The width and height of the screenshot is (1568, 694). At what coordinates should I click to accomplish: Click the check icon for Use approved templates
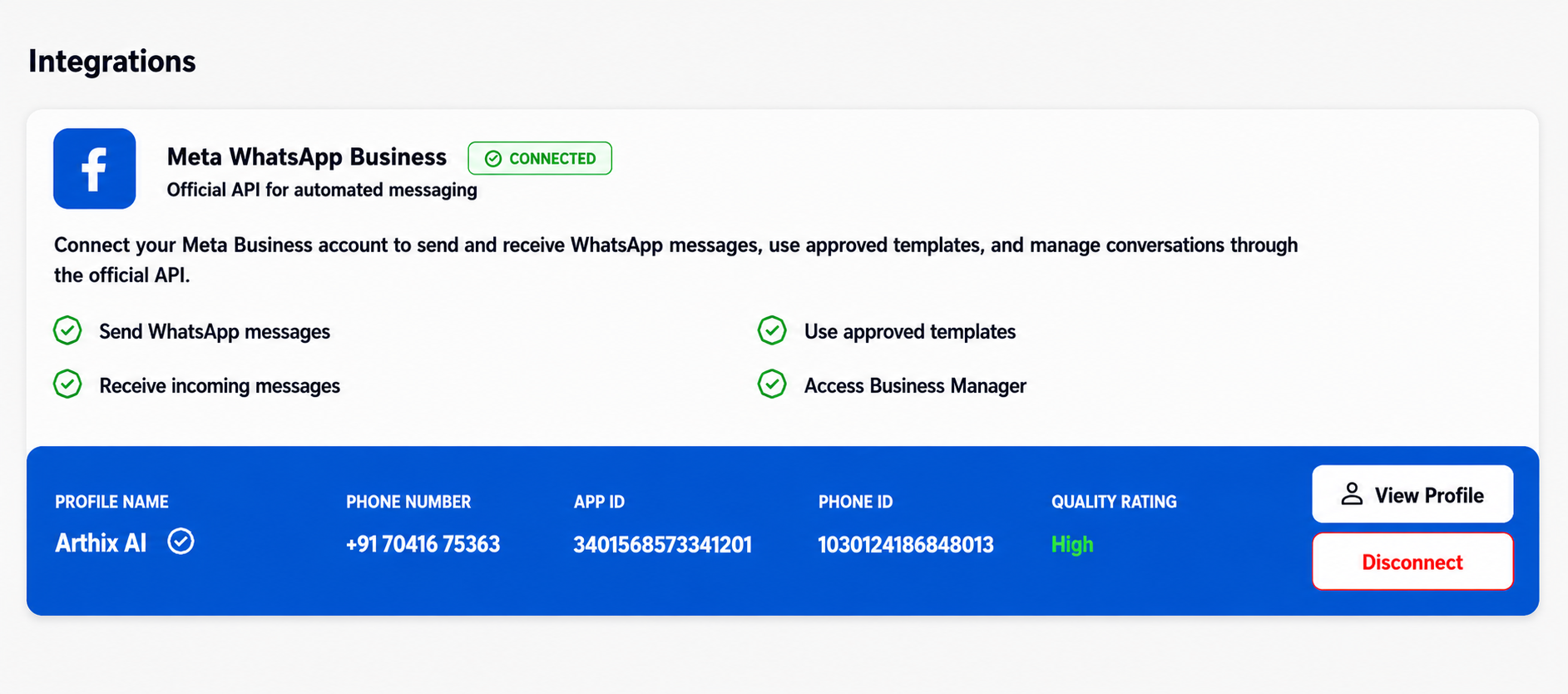[772, 330]
